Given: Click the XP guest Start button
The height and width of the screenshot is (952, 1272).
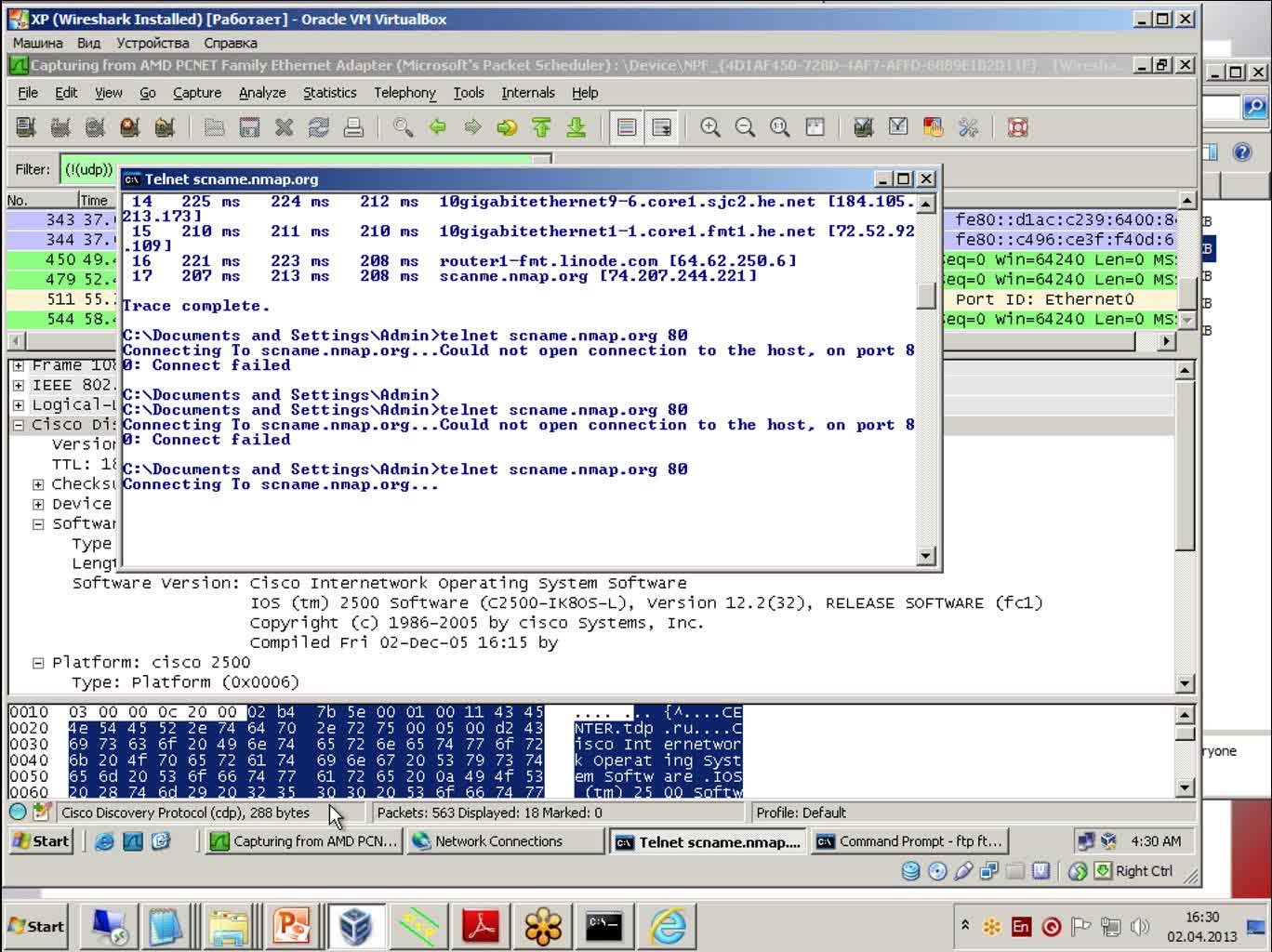Looking at the screenshot, I should (x=41, y=841).
